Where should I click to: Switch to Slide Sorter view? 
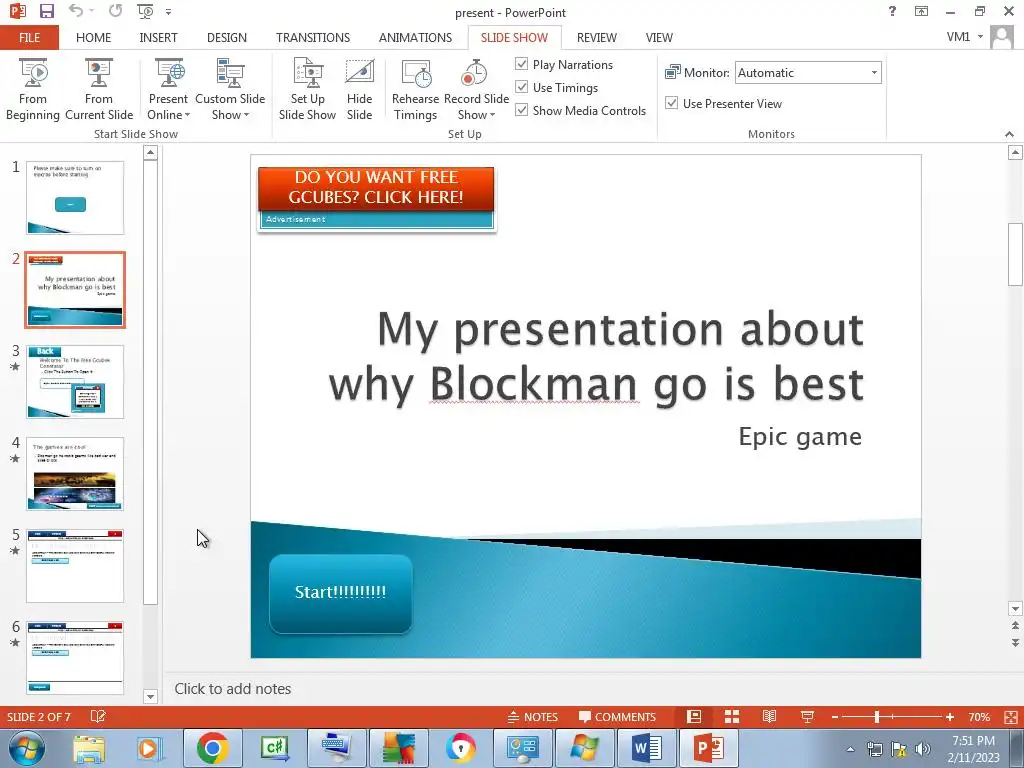pyautogui.click(x=732, y=716)
